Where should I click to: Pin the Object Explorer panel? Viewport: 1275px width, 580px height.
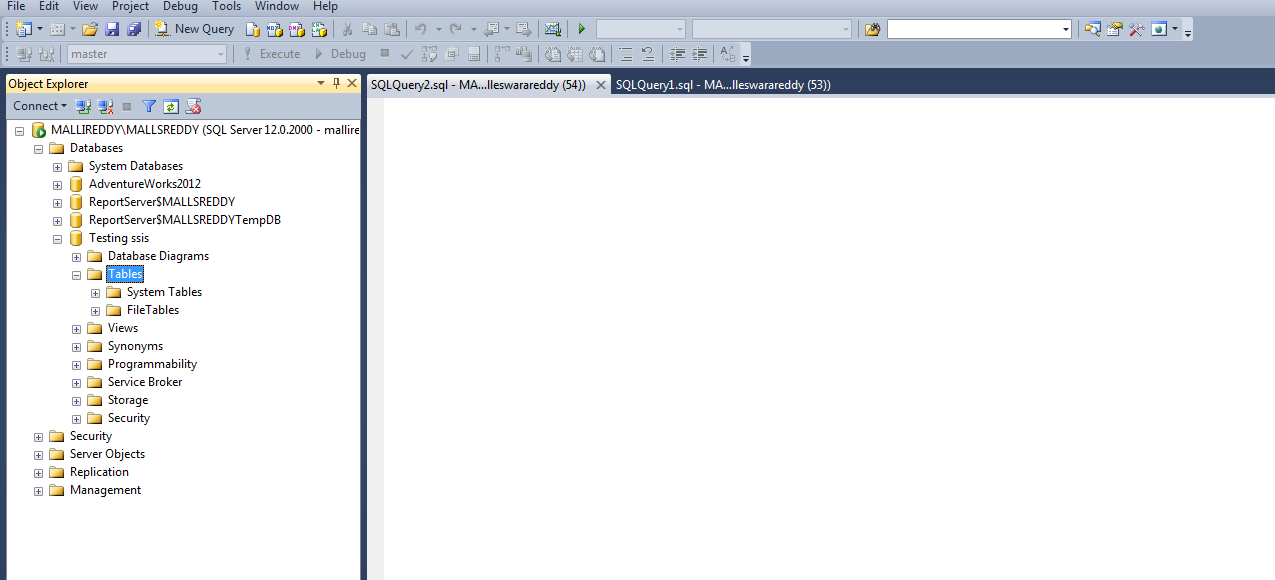pos(336,83)
